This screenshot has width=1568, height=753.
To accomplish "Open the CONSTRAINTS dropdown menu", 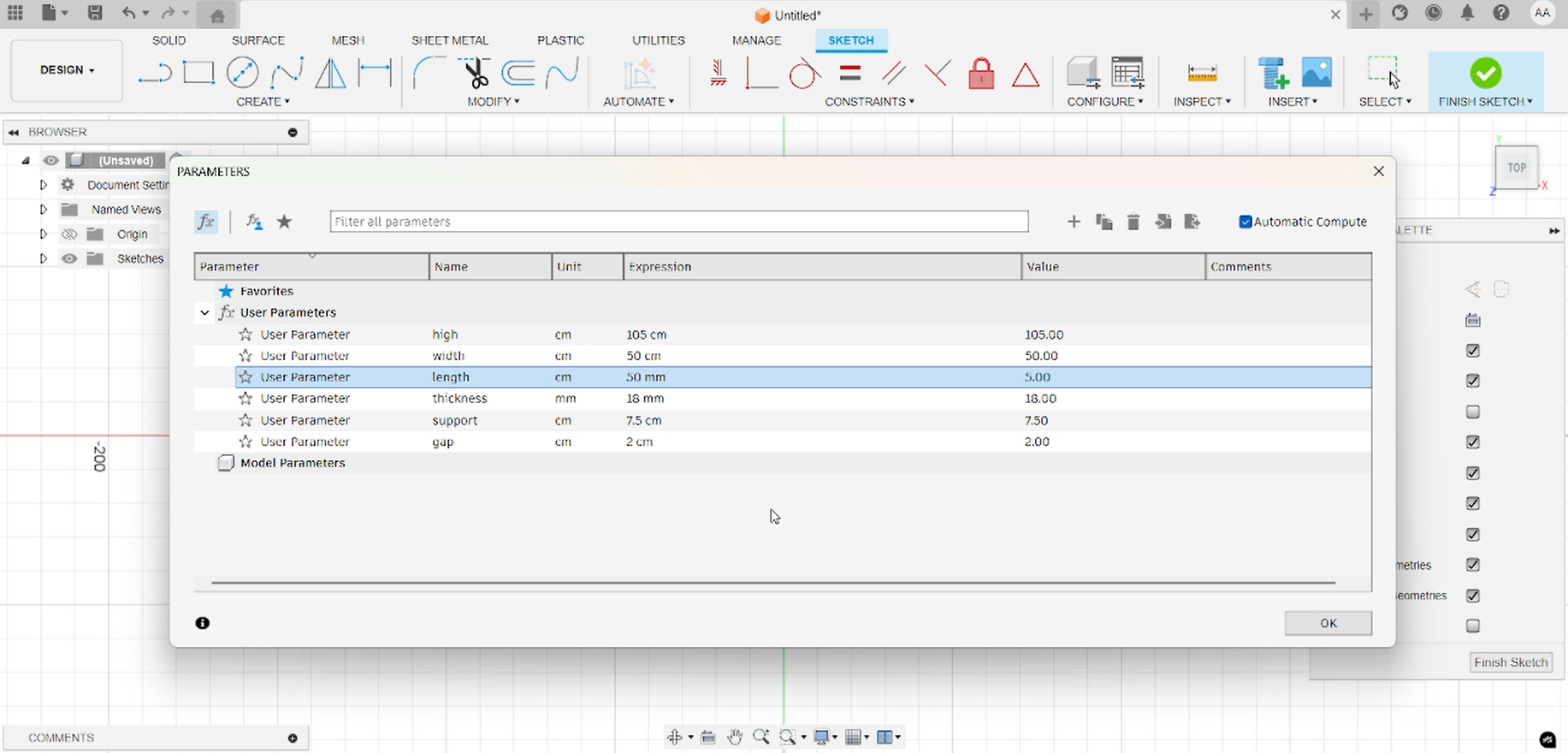I will click(869, 102).
